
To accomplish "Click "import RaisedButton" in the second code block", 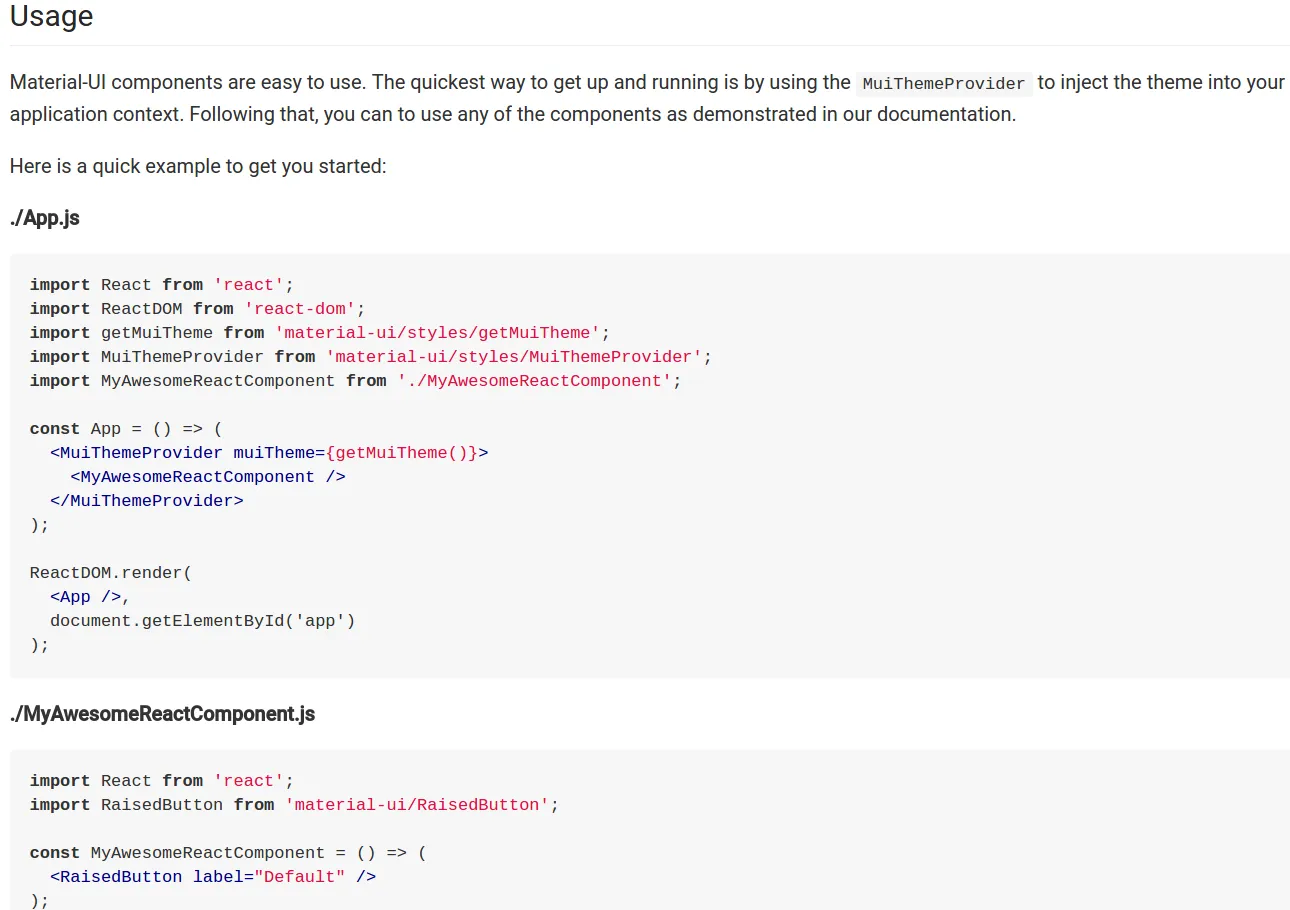I will [126, 805].
